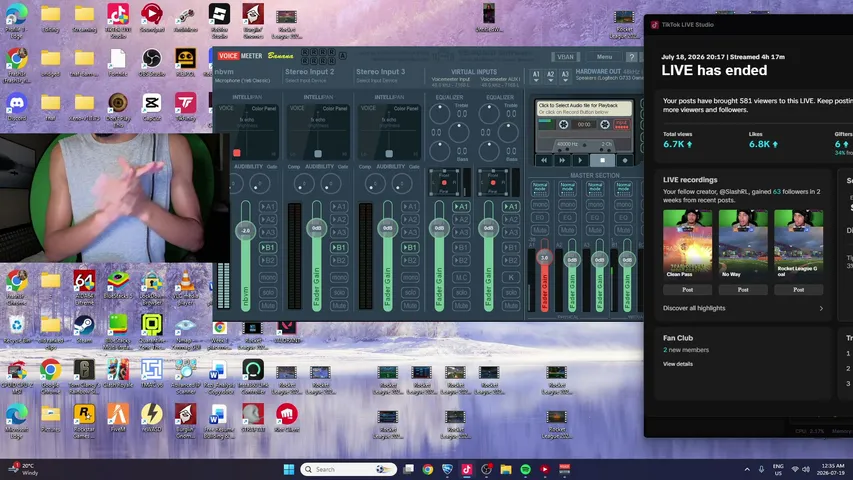Select the Riot Client desktop icon
Viewport: 853px width, 480px height.
point(287,419)
